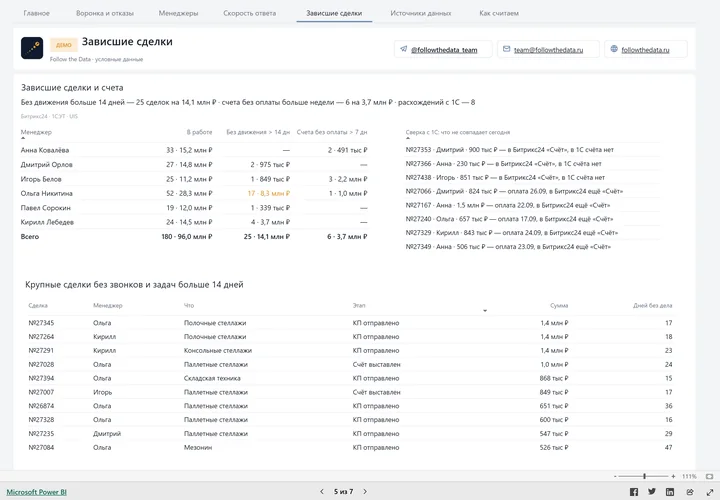Select deal №27345 in large deals table

(x=350, y=323)
